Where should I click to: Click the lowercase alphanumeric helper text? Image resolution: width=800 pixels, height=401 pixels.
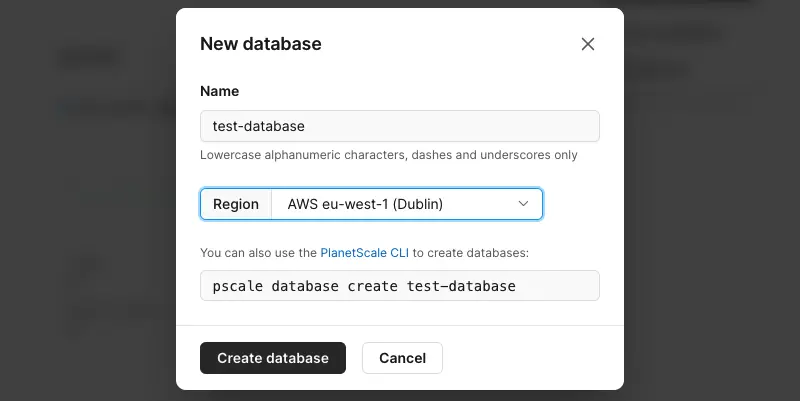[388, 155]
